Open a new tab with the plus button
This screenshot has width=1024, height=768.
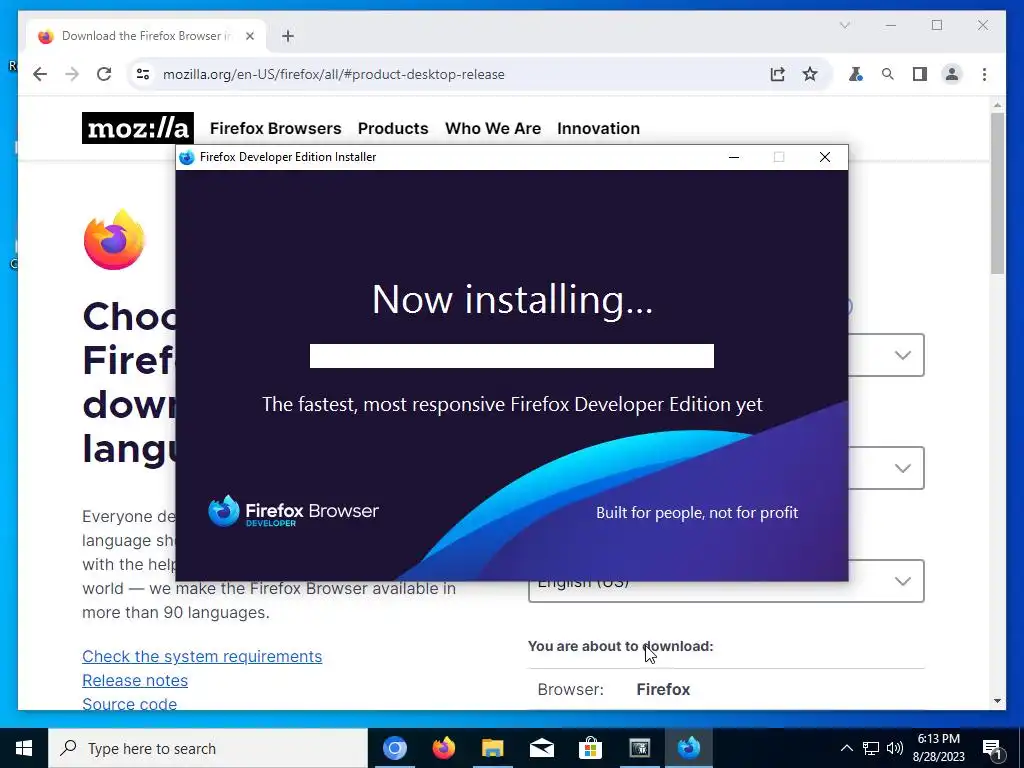point(288,36)
